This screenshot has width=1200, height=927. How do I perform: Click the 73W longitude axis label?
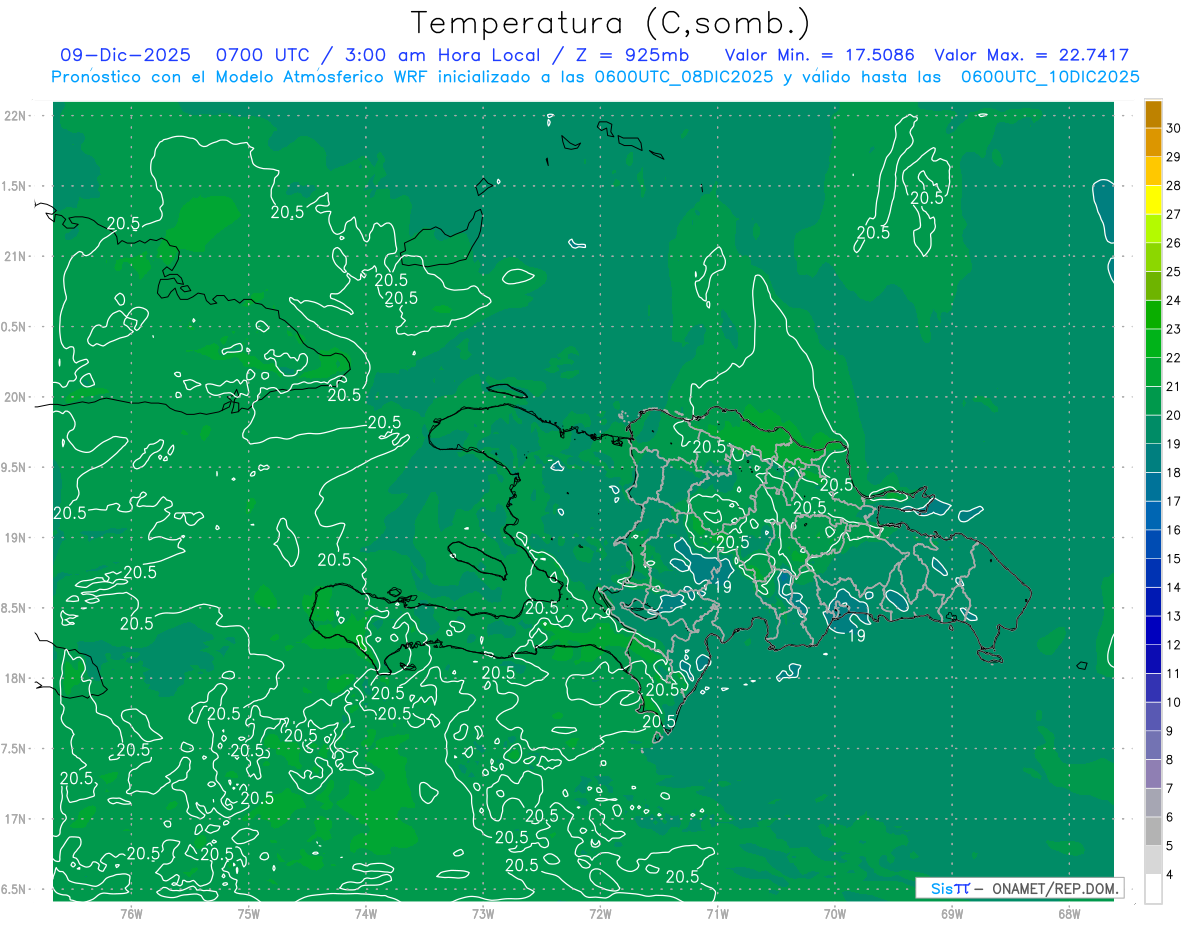coord(483,913)
